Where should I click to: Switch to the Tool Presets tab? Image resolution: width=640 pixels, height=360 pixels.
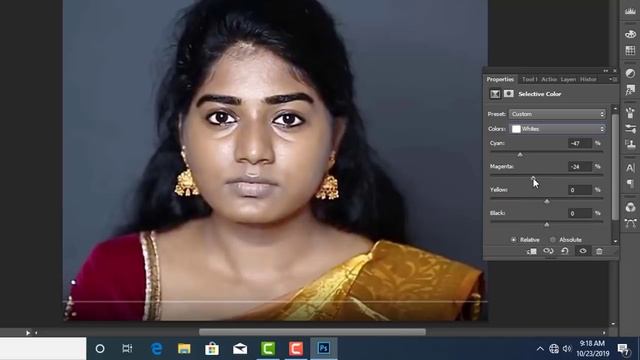coord(529,79)
